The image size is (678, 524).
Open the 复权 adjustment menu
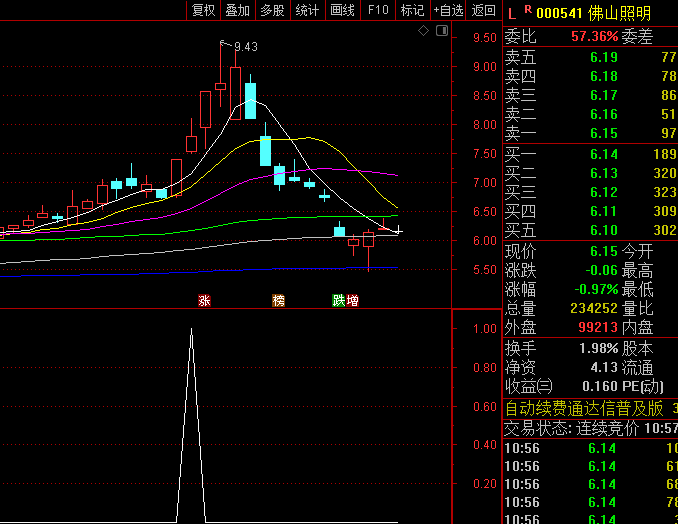204,10
